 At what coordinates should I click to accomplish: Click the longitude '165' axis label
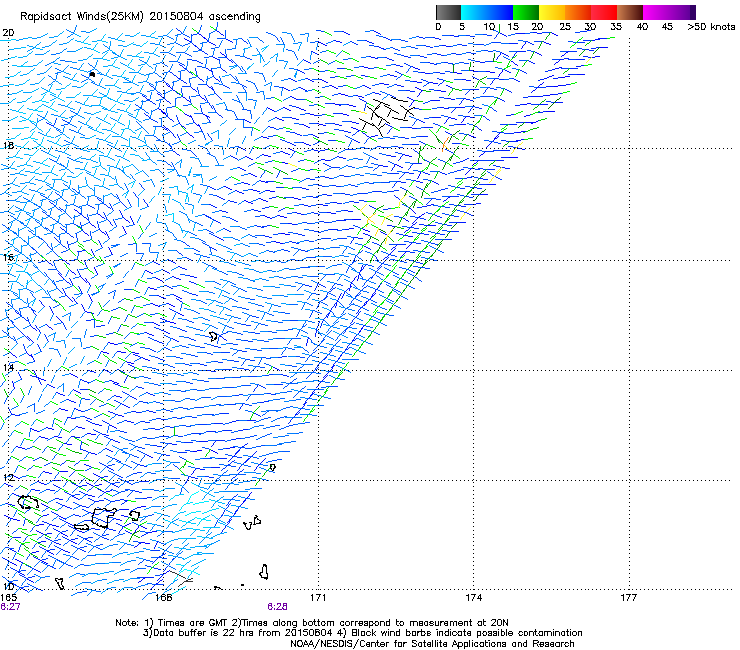pos(8,598)
